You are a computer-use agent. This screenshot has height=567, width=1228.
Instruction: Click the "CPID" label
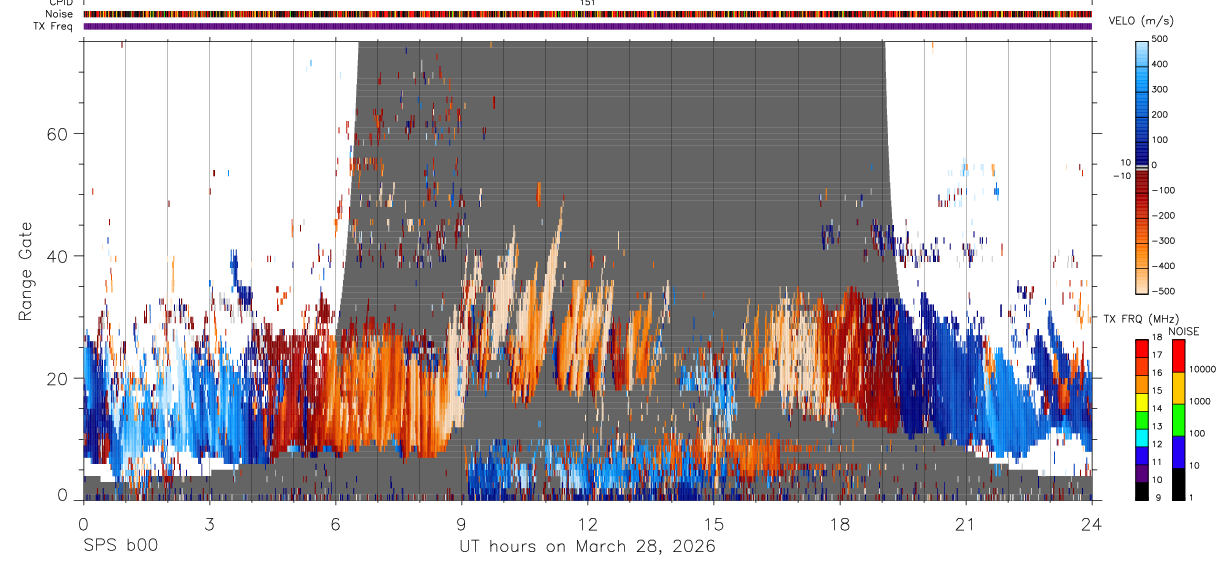[x=60, y=3]
